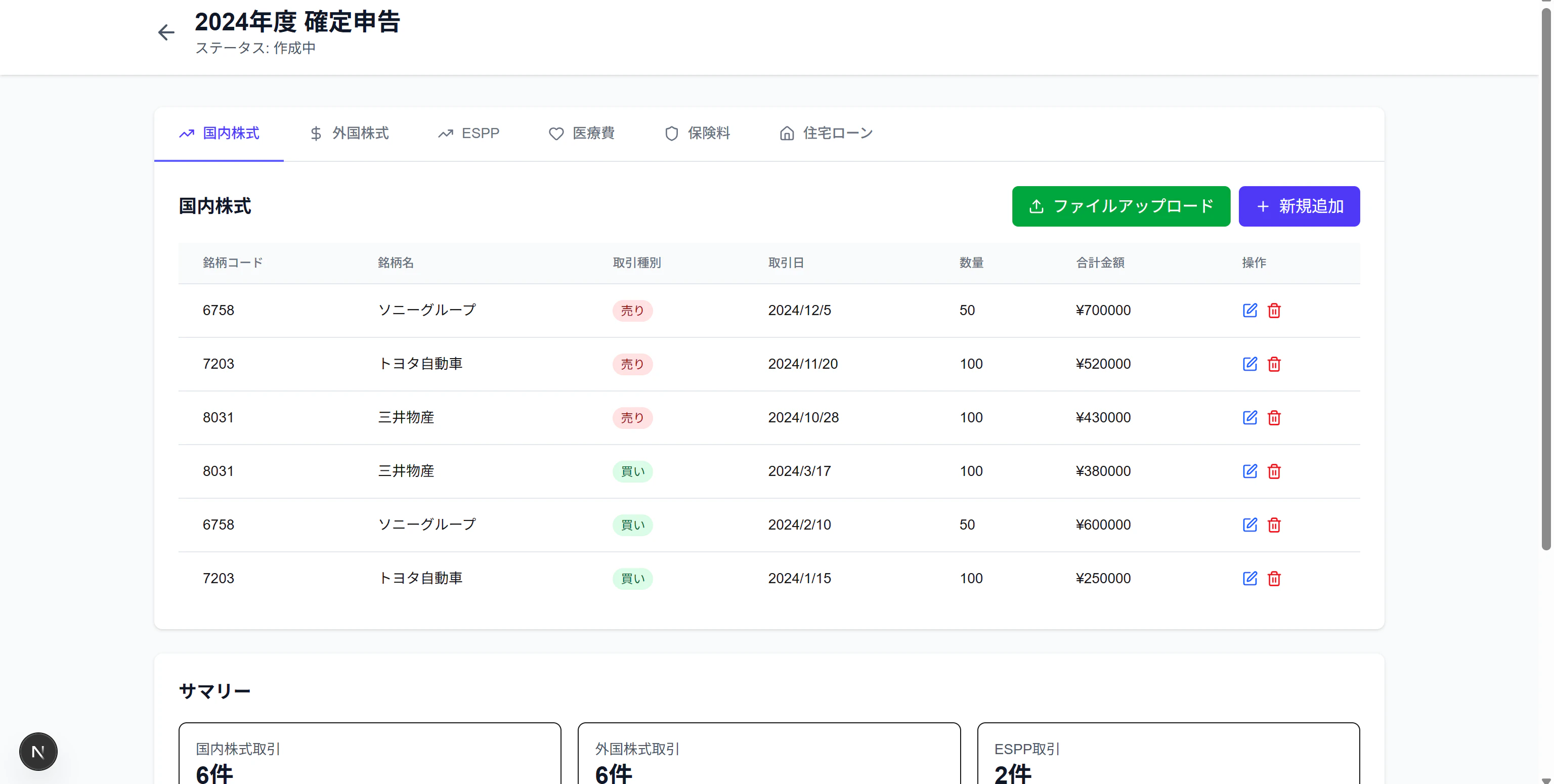Open the 住宅ローン tab
Screen dimensions: 1554x784
[826, 134]
